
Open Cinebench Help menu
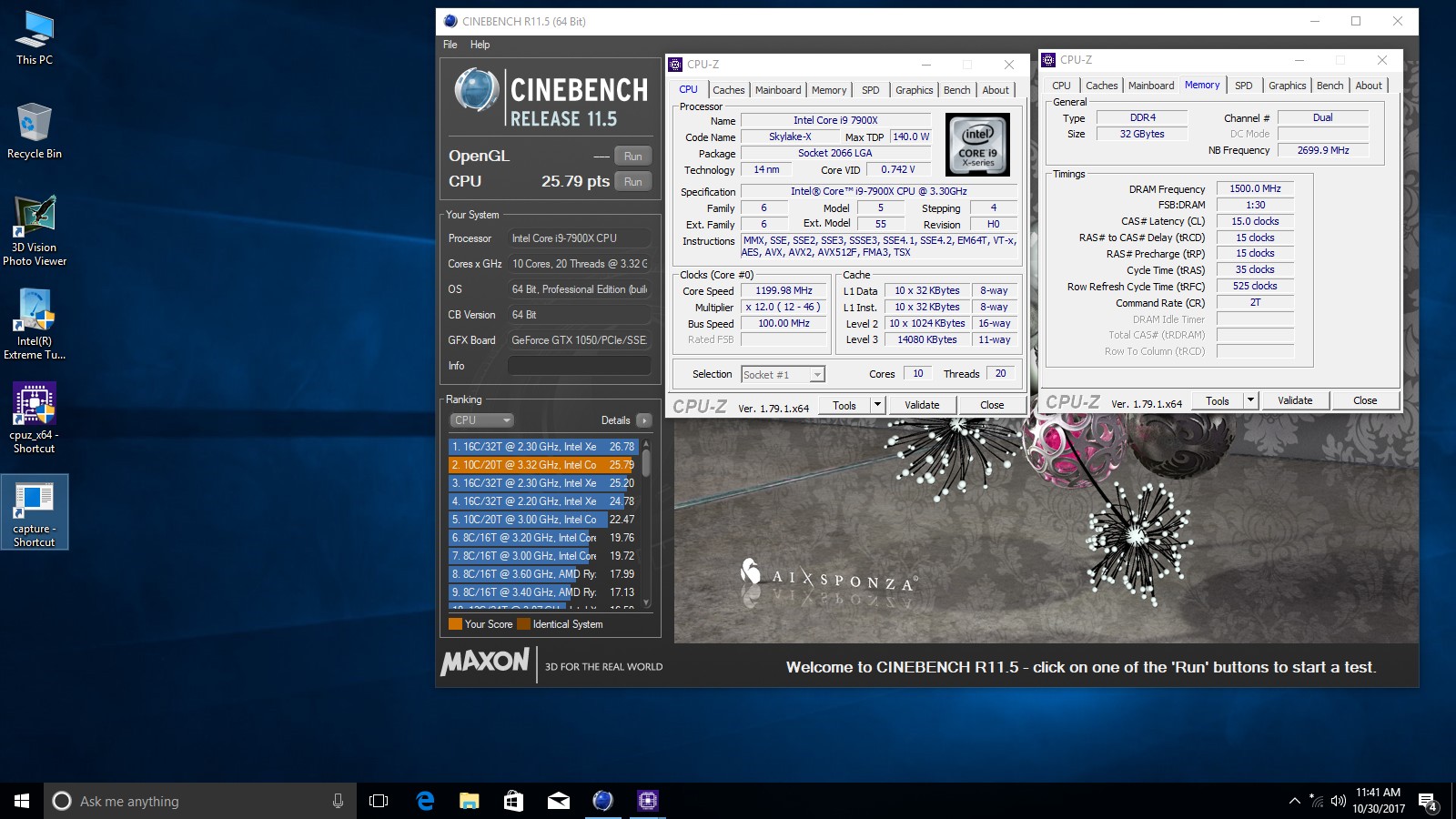click(480, 45)
